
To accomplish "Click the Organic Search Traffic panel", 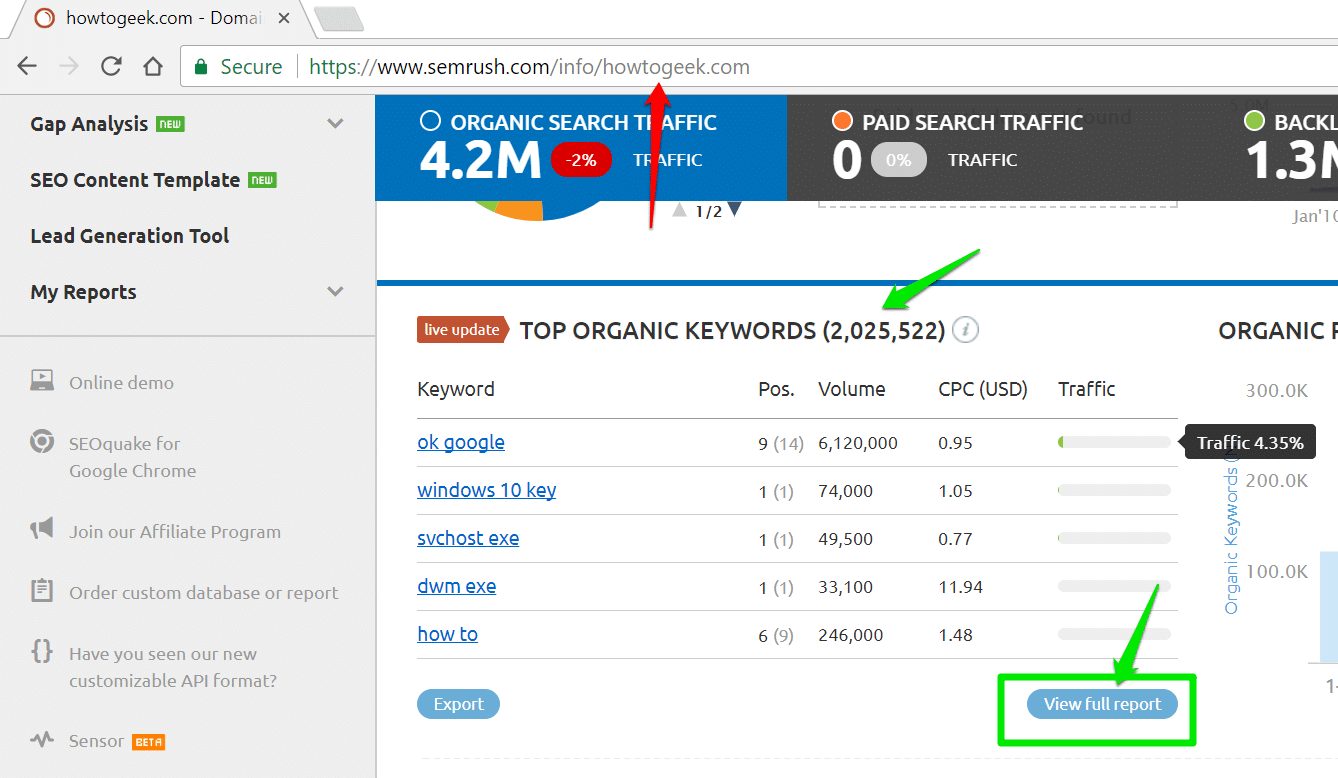I will point(581,148).
